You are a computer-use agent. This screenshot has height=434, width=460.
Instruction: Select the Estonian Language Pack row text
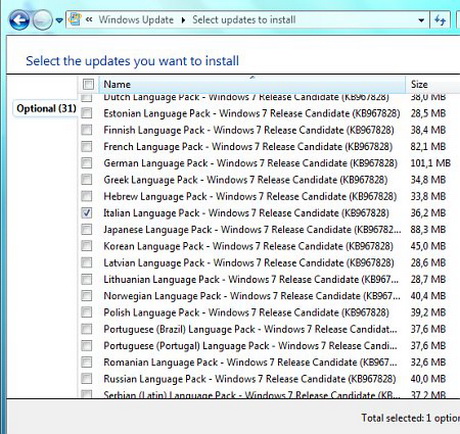click(x=252, y=113)
